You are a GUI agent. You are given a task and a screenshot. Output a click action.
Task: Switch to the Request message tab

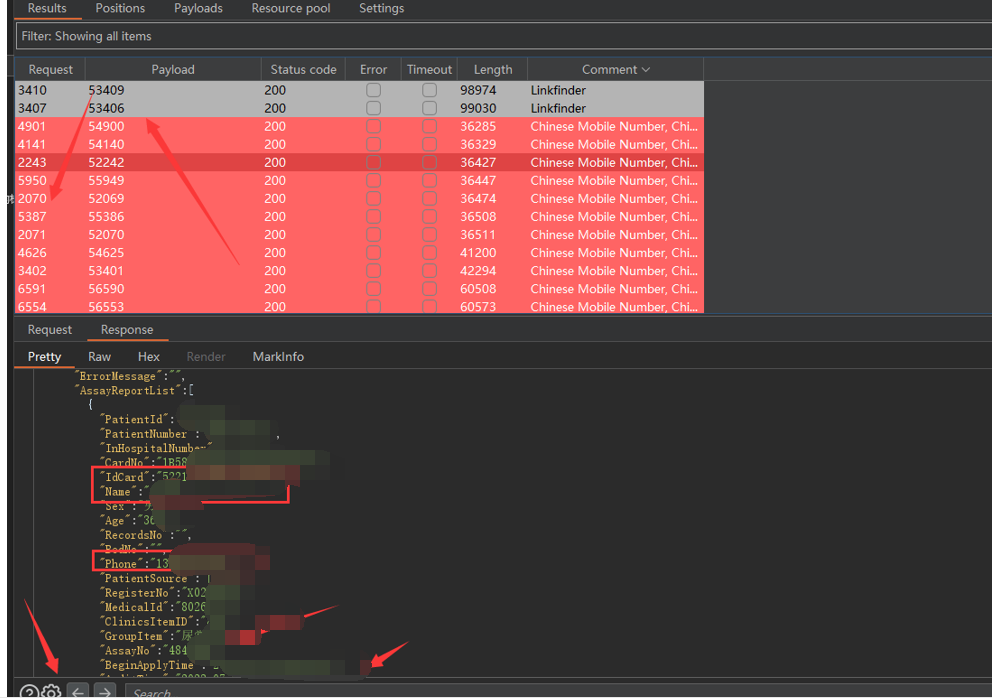click(50, 330)
